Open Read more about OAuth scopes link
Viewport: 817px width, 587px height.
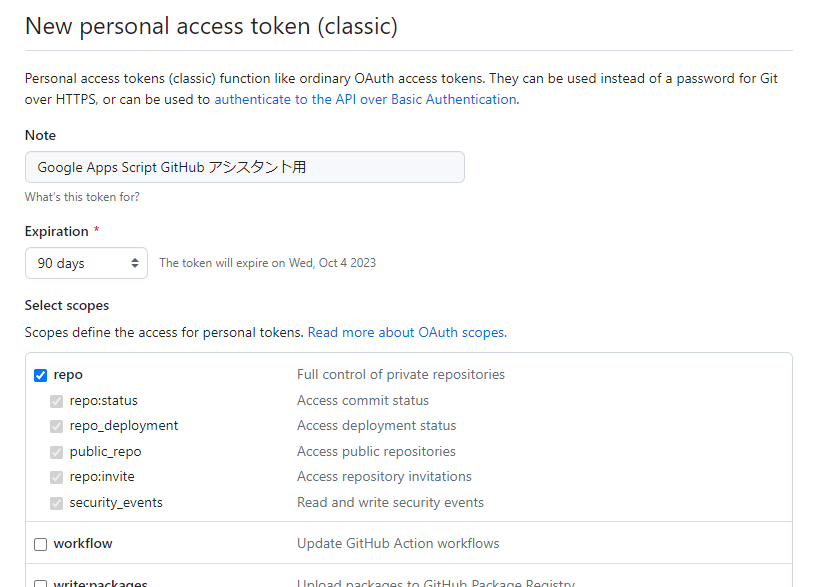pyautogui.click(x=406, y=332)
